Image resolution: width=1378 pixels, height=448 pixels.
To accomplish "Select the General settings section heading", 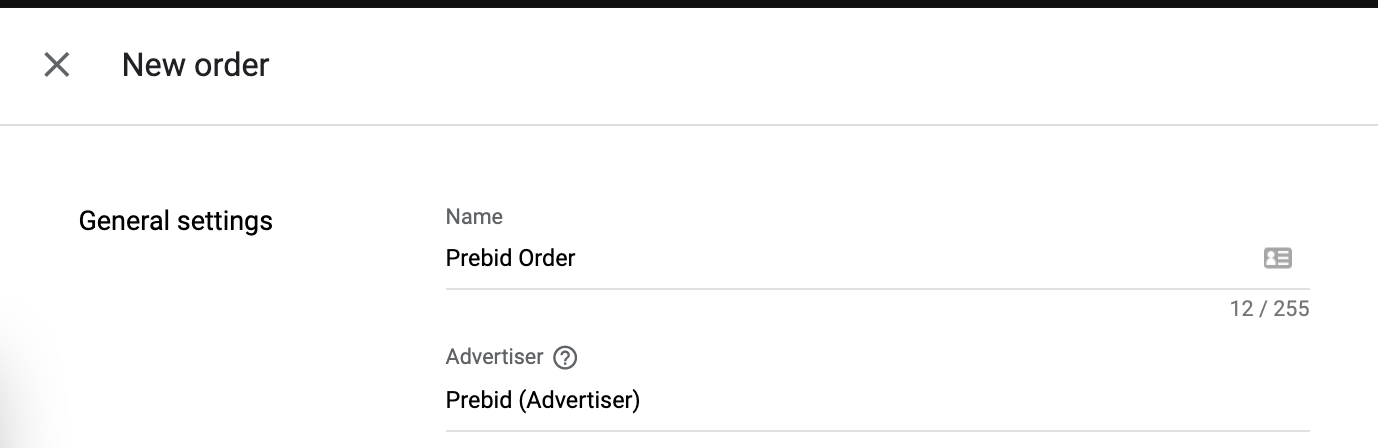I will tap(175, 220).
